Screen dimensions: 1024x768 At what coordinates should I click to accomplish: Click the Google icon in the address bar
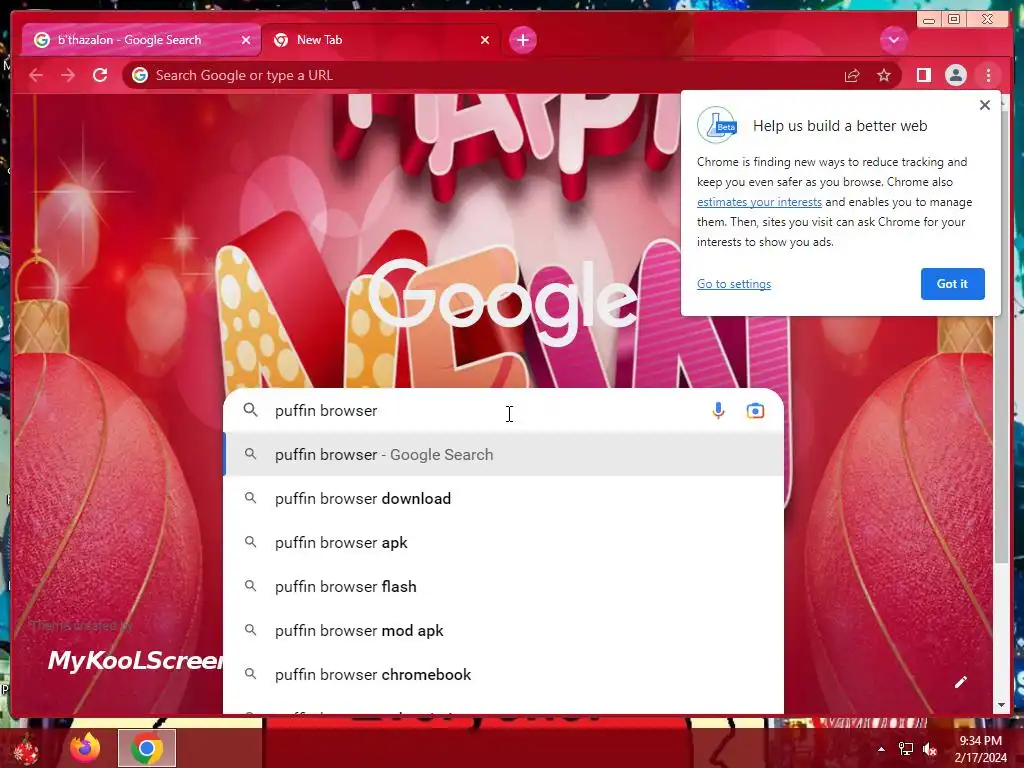[x=140, y=76]
